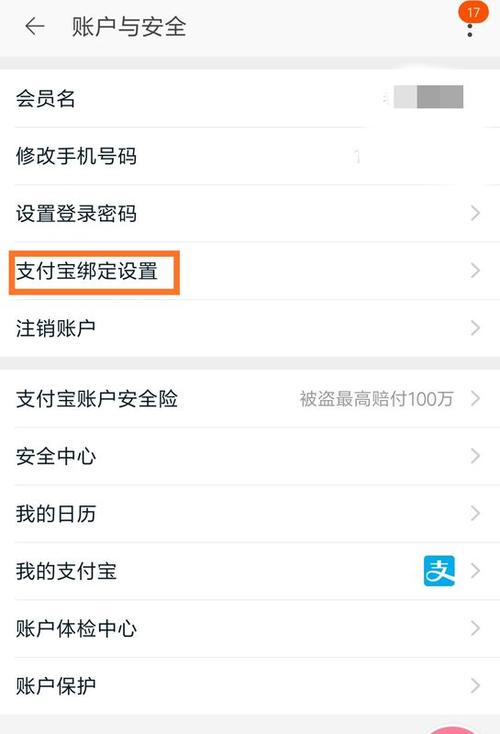Tap chevron next to 账户体检中心
This screenshot has width=500, height=734.
[x=475, y=628]
